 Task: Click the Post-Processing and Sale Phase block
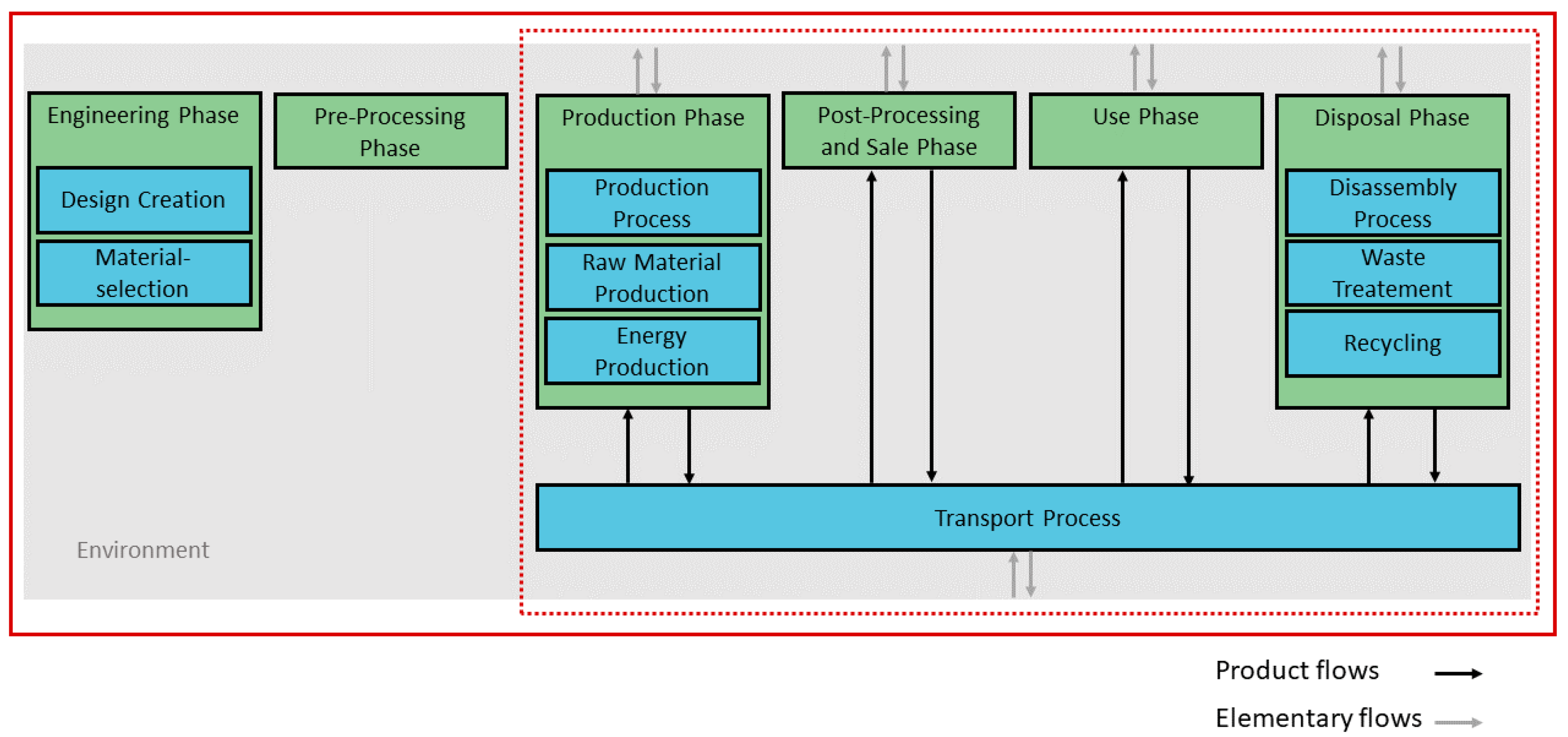[x=898, y=131]
